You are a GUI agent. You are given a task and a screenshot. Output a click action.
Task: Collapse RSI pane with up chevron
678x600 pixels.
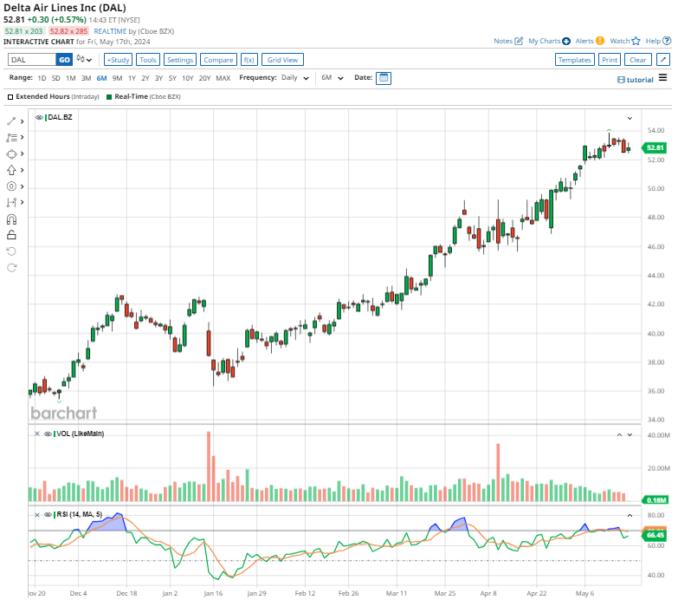630,515
